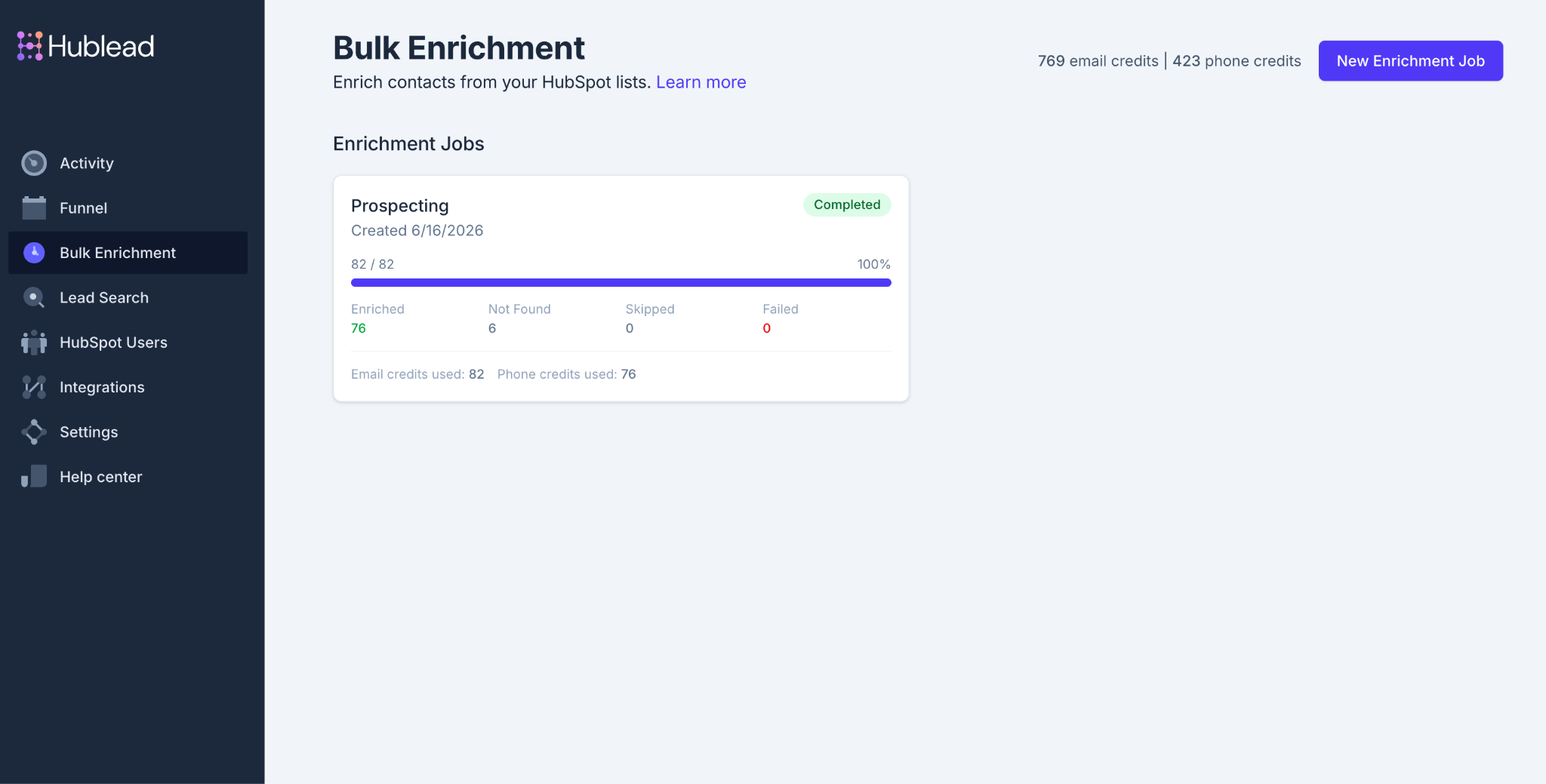Click the Completed status badge
Viewport: 1546px width, 784px height.
pos(847,204)
